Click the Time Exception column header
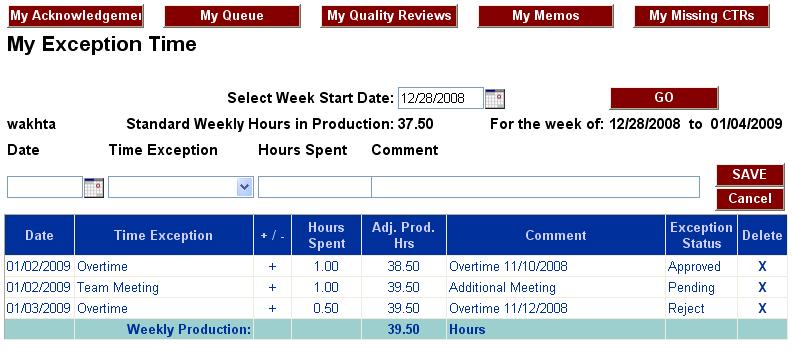This screenshot has width=792, height=362. point(164,235)
